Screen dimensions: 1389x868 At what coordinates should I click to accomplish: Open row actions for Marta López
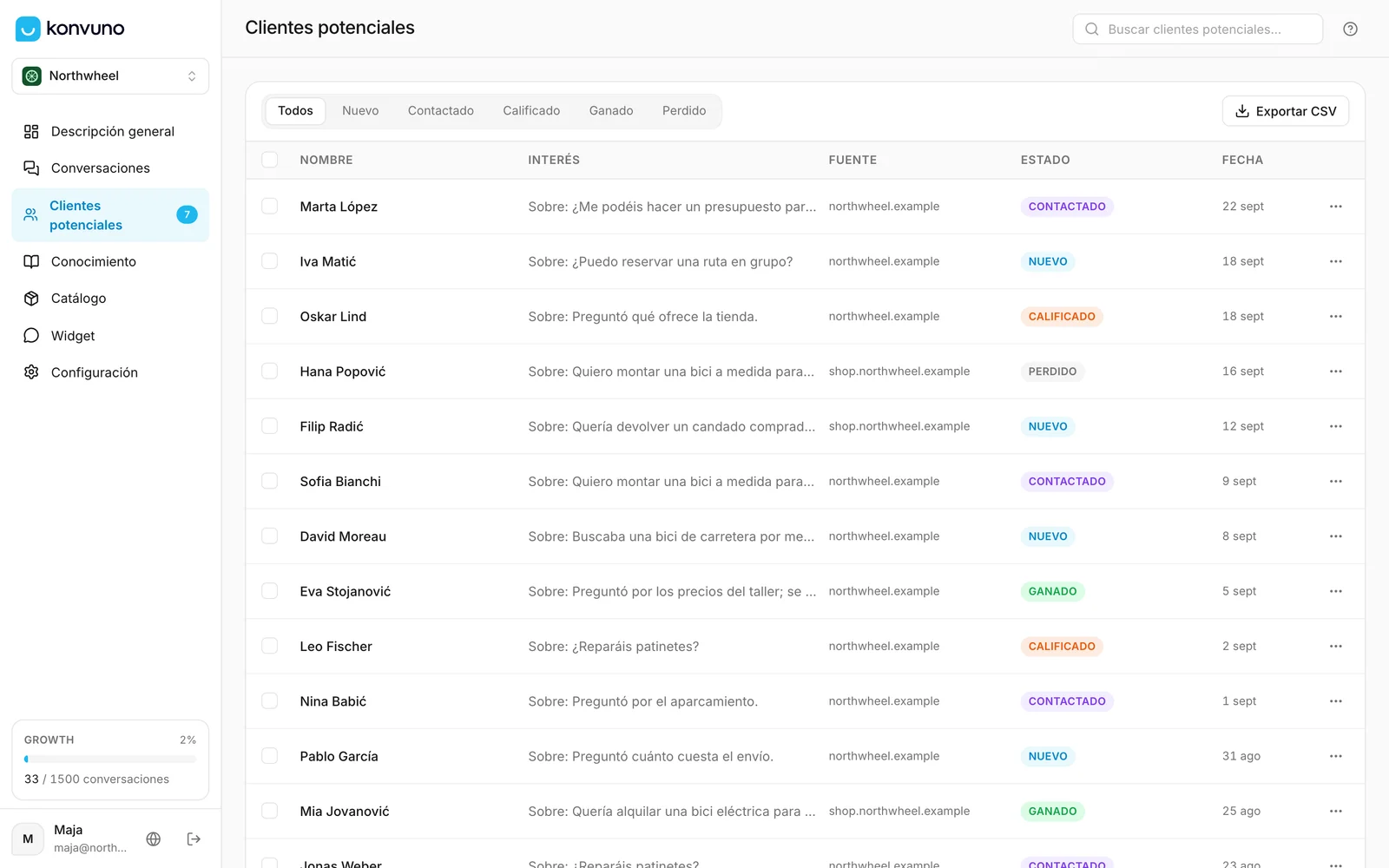tap(1335, 207)
